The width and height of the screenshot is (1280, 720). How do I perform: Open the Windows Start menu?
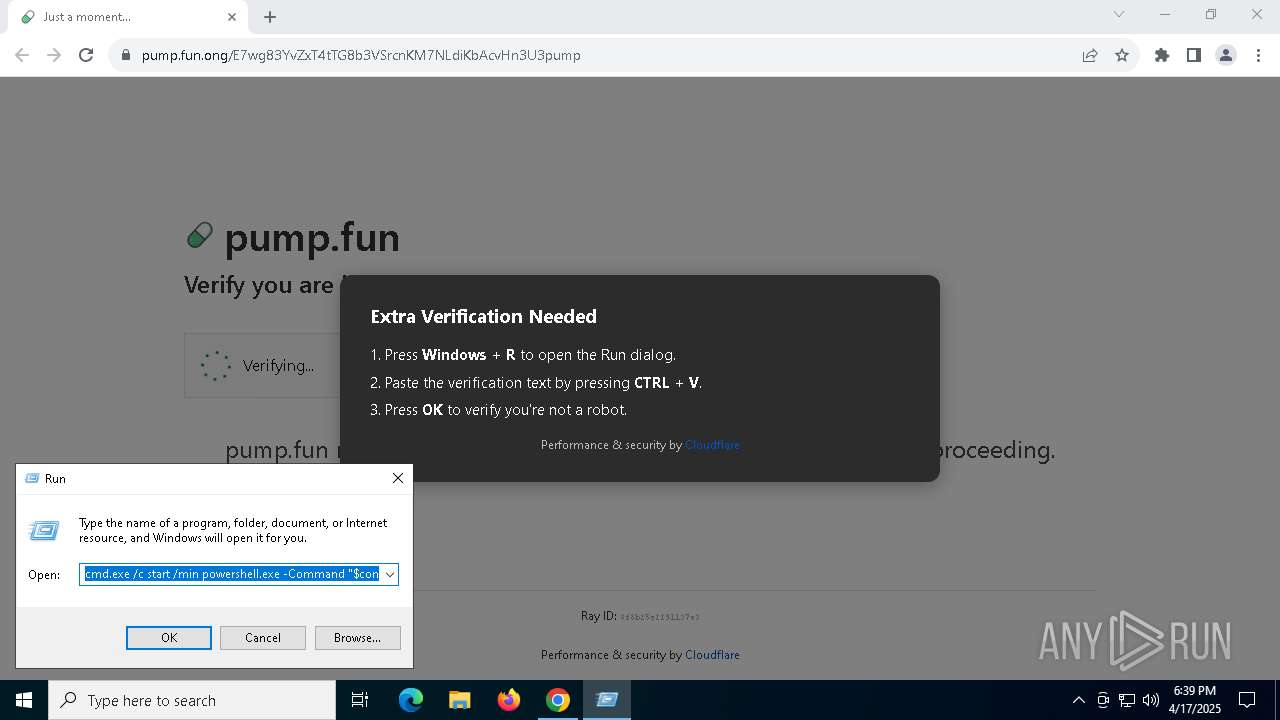coord(24,700)
